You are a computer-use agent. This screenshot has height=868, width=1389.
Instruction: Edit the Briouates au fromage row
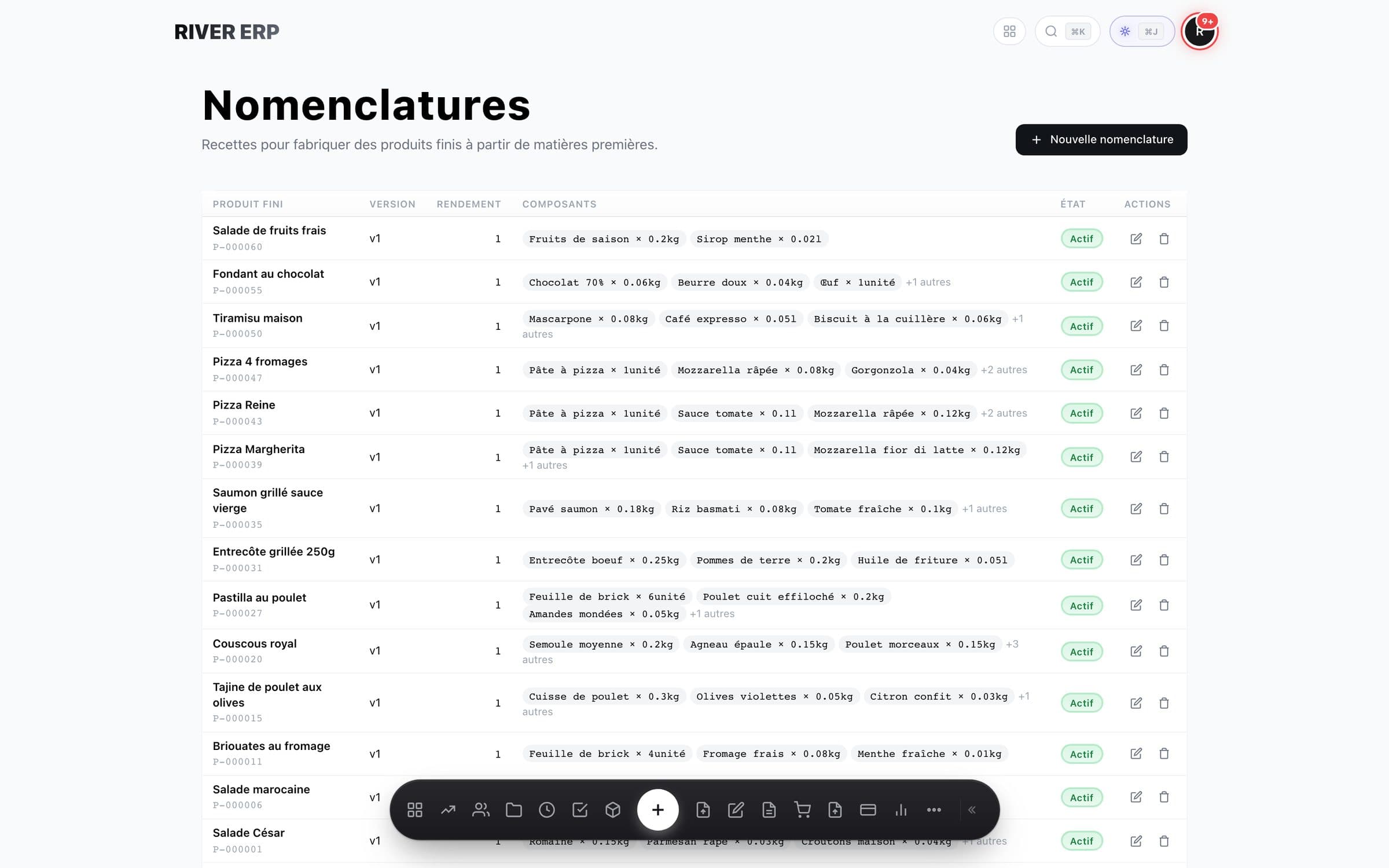click(1136, 753)
